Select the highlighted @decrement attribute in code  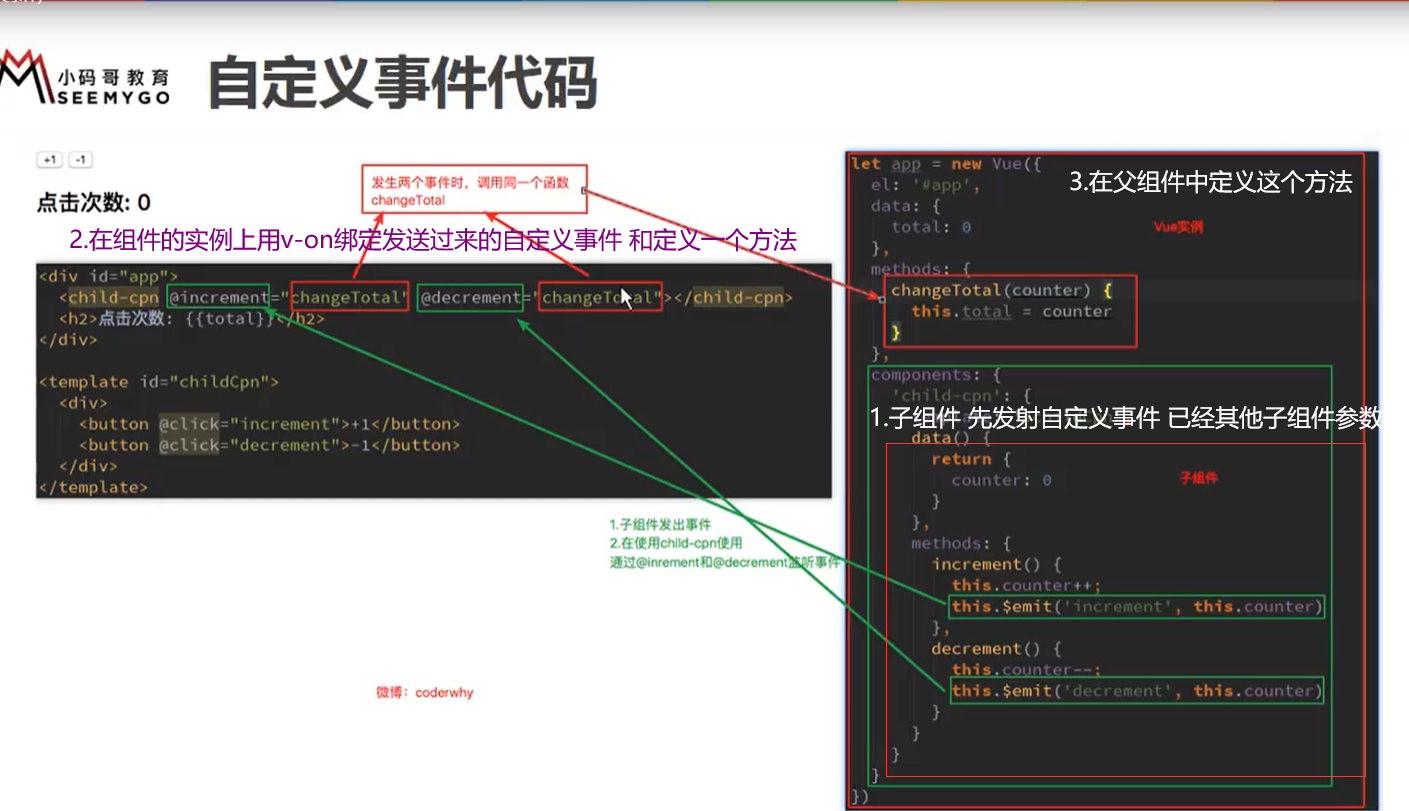coord(470,297)
